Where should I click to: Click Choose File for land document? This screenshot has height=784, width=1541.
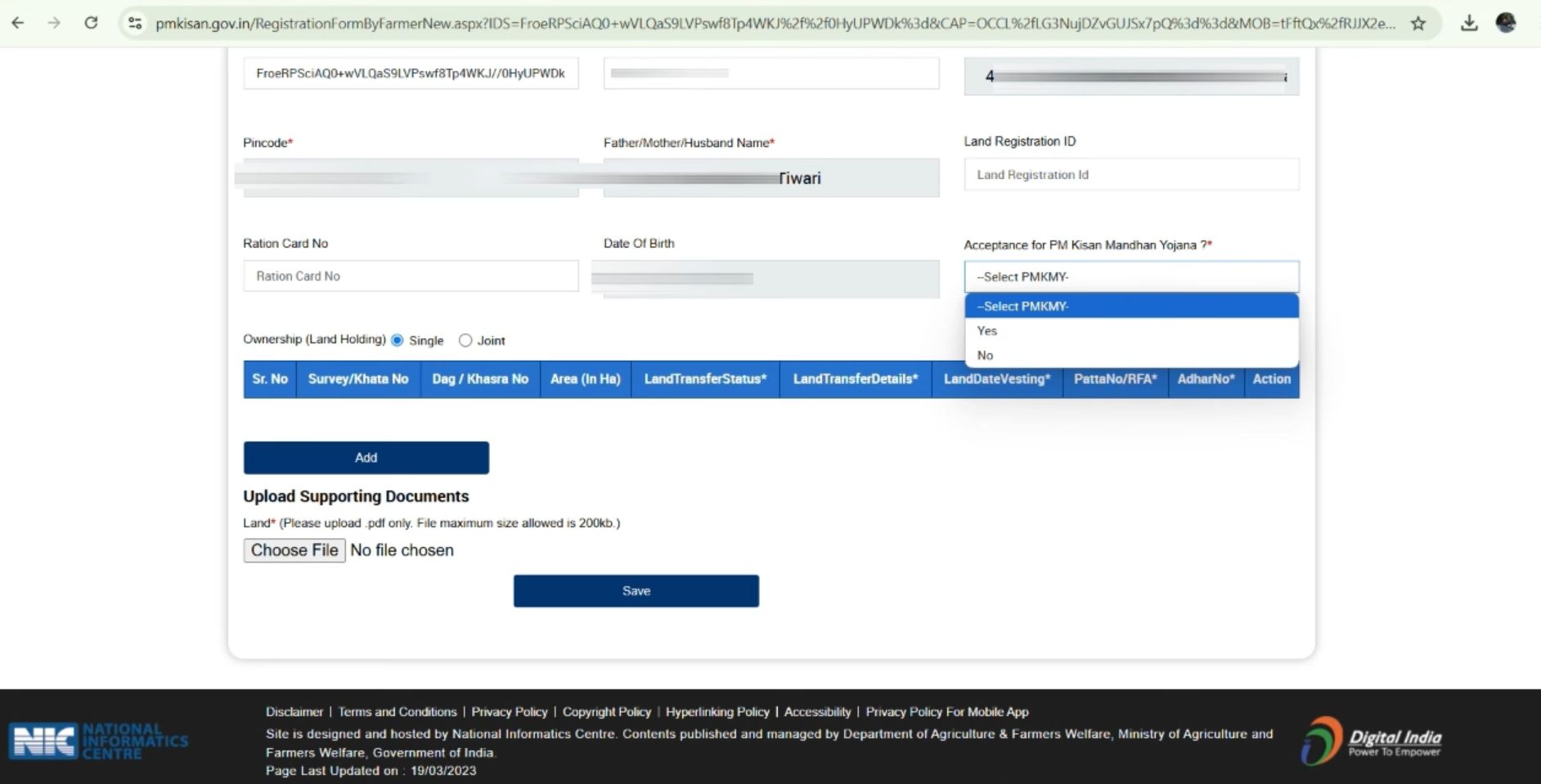pos(294,550)
